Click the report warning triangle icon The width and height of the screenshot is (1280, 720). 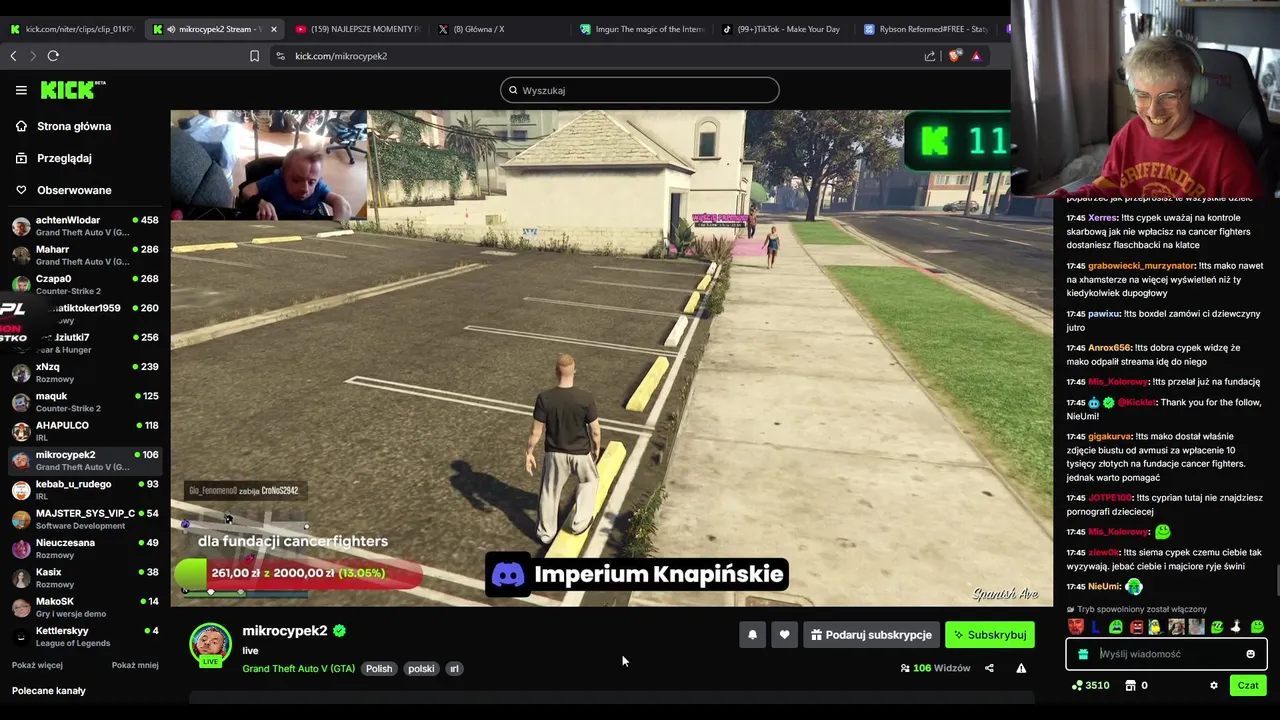point(1021,668)
